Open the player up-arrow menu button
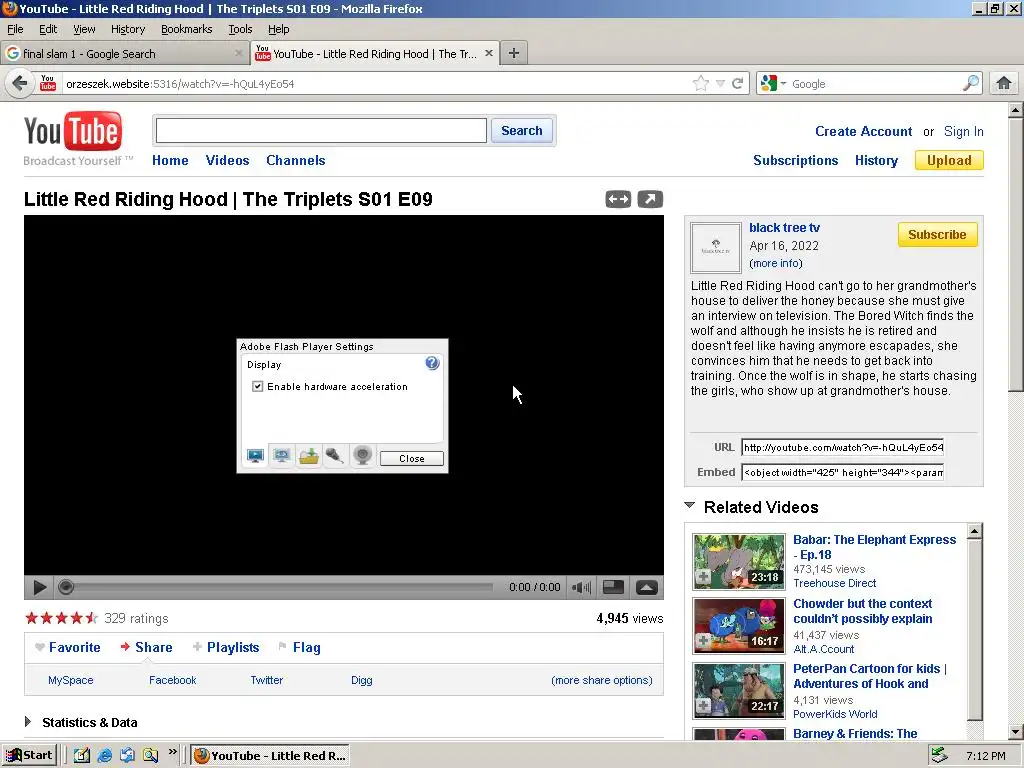1024x768 pixels. 647,587
